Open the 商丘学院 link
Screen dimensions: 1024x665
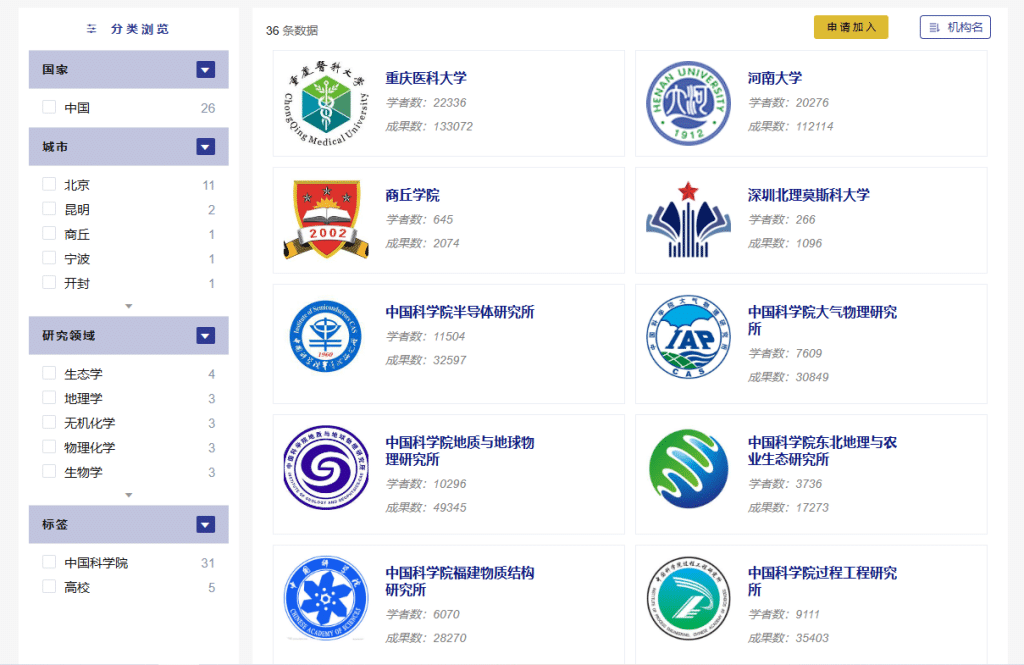[x=413, y=195]
